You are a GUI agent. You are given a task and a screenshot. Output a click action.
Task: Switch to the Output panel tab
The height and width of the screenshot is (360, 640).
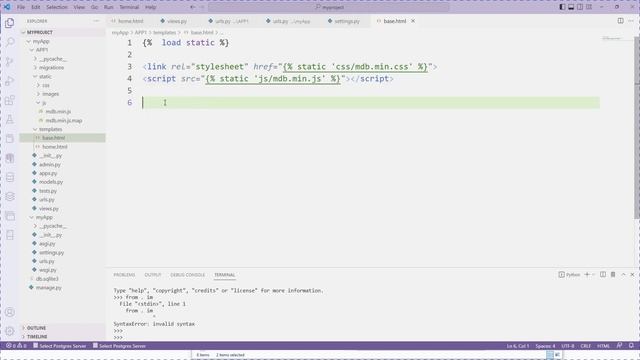point(153,275)
